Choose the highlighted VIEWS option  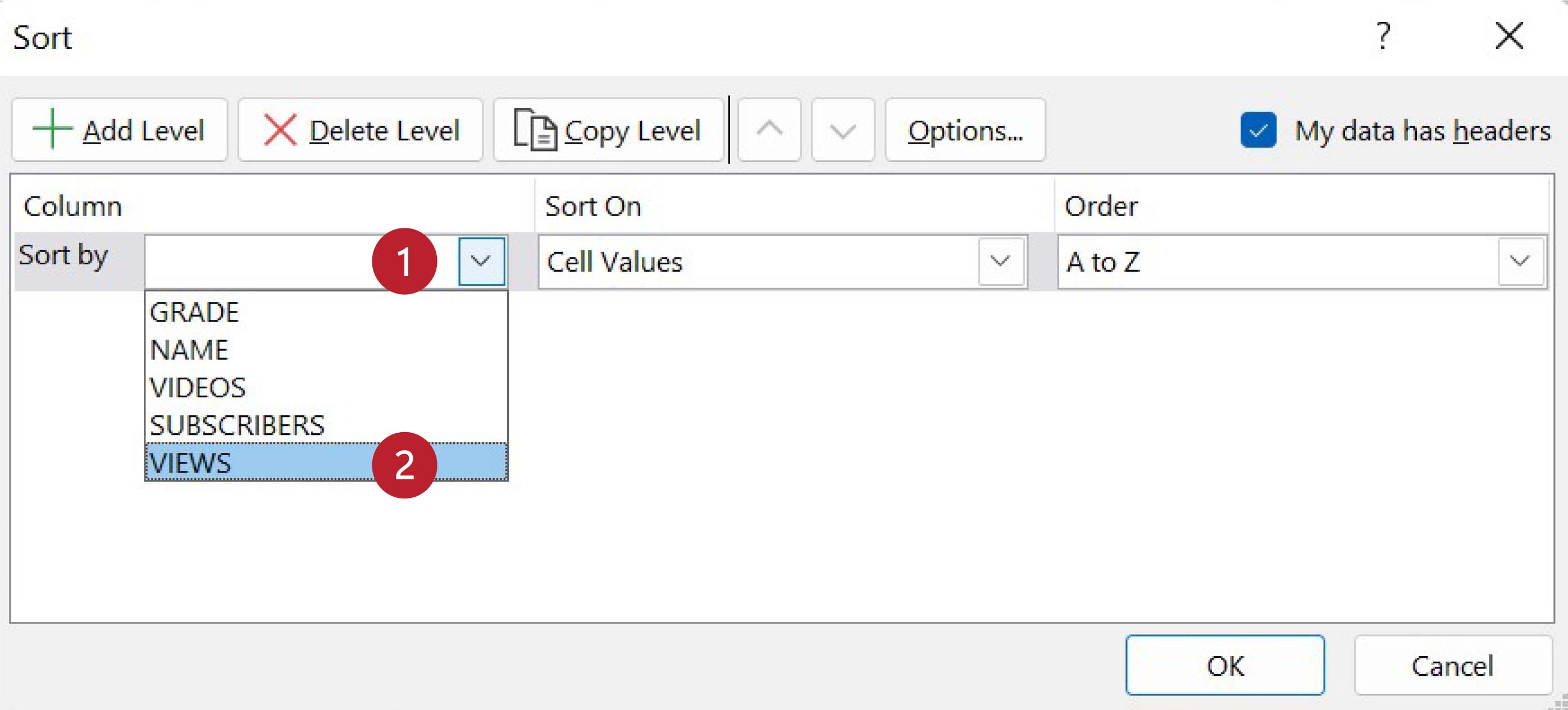click(191, 463)
